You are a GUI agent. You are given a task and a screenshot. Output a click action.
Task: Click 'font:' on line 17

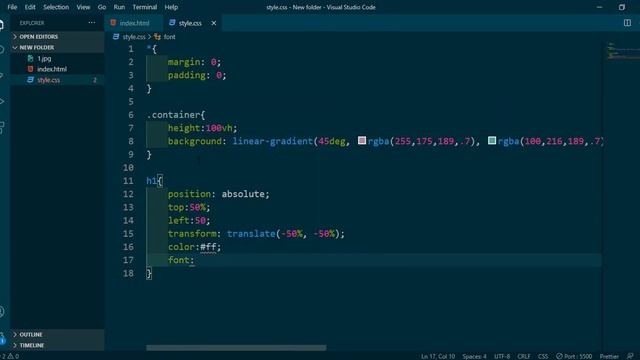[181, 260]
